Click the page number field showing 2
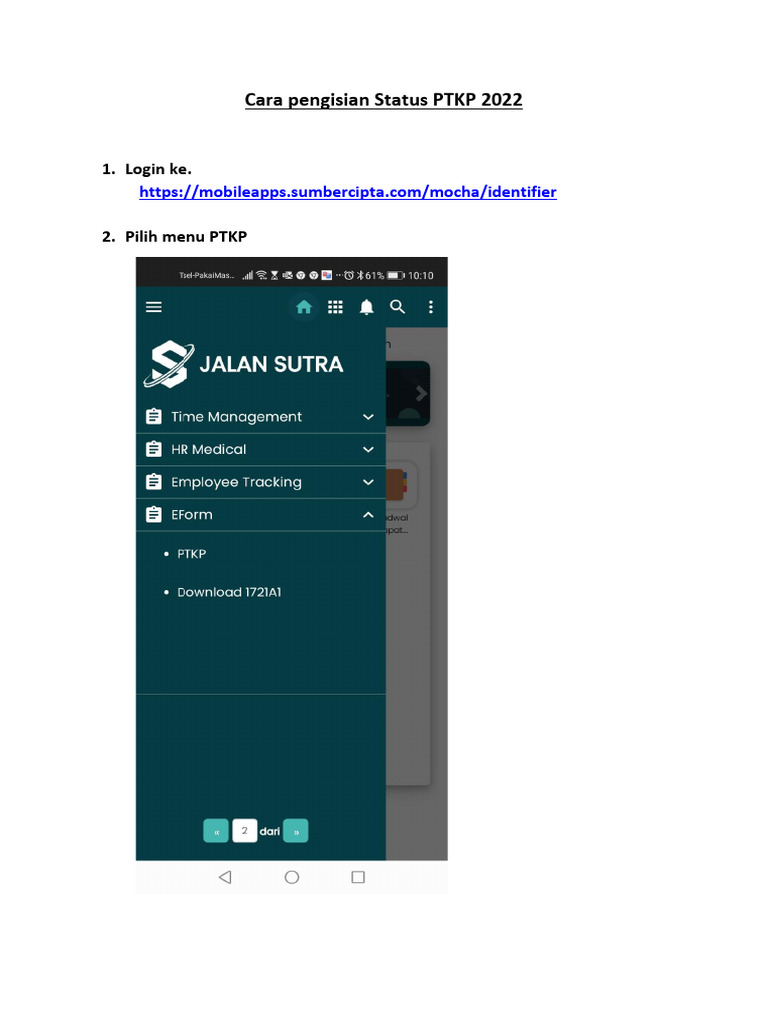 (244, 831)
